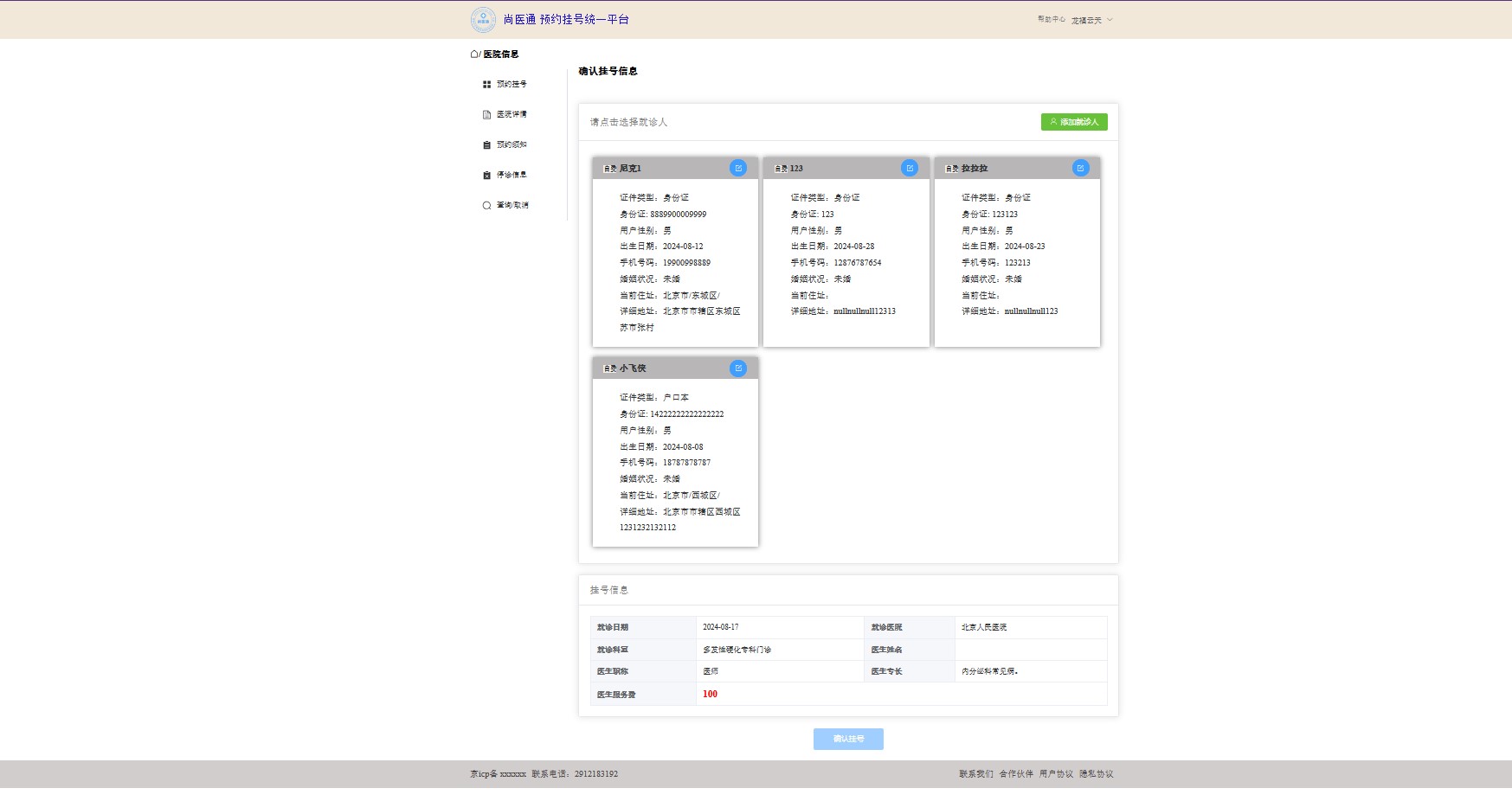1512x801 pixels.
Task: Go to 医院详情 in the sidebar
Action: (505, 114)
